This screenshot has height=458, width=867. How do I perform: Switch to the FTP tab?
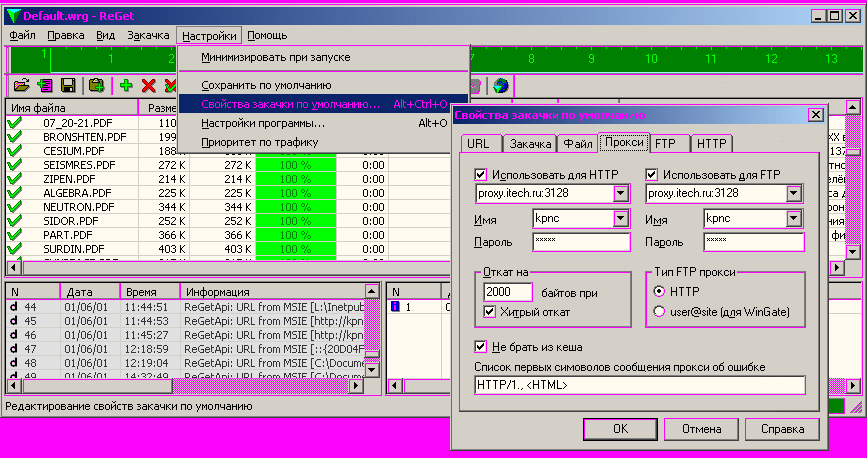(x=670, y=144)
